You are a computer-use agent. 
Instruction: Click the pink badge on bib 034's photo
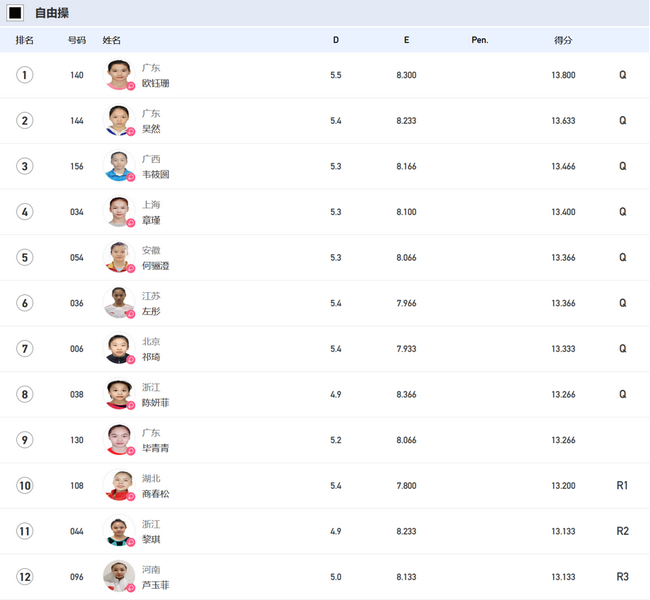pos(131,223)
